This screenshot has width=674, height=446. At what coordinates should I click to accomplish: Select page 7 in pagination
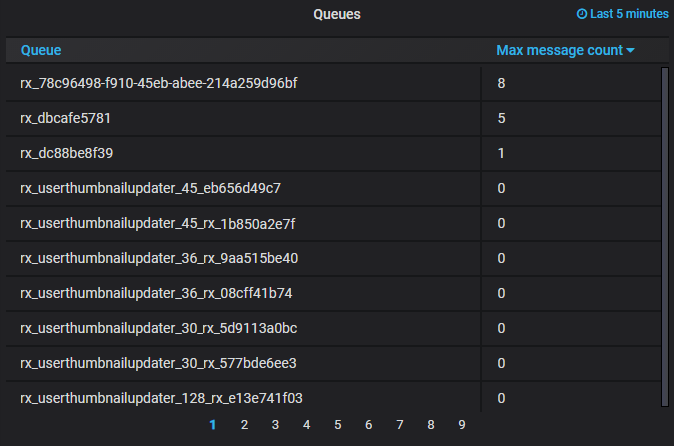pyautogui.click(x=399, y=425)
